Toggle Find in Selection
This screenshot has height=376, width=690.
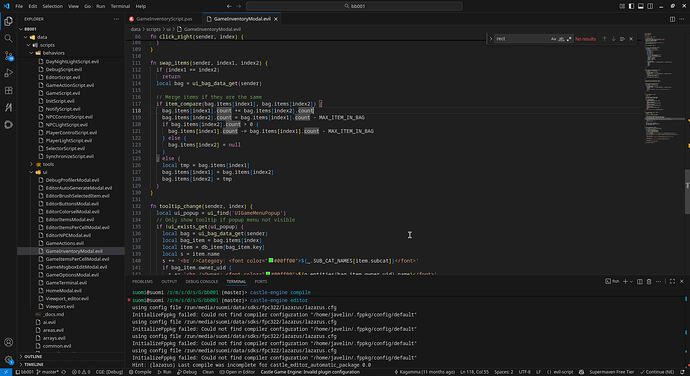[622, 39]
